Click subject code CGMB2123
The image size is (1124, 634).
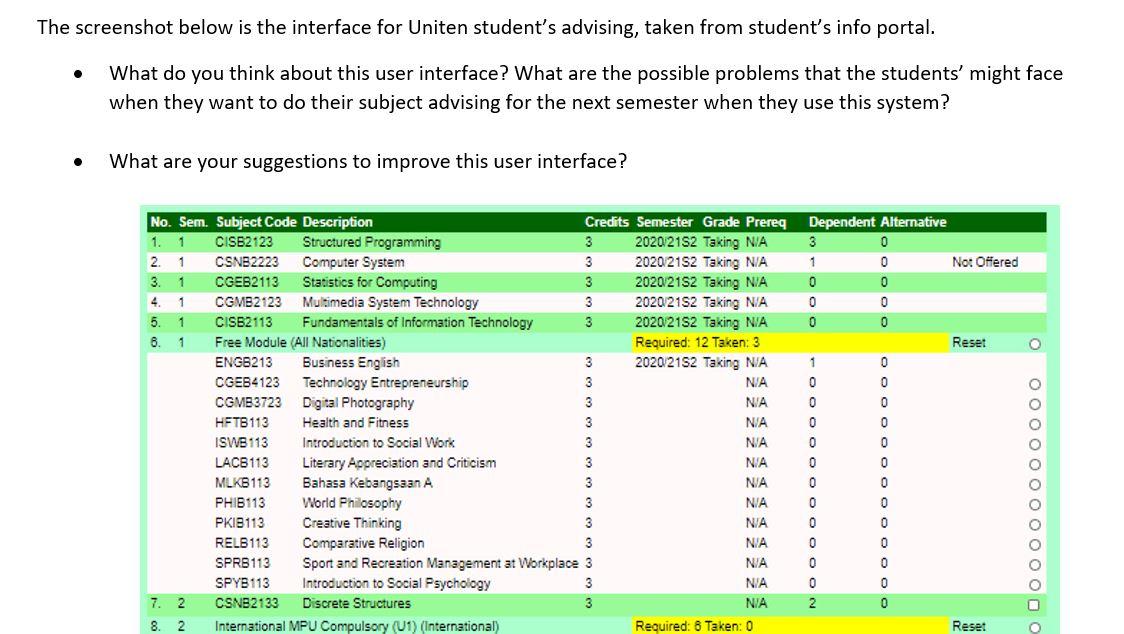tap(248, 302)
